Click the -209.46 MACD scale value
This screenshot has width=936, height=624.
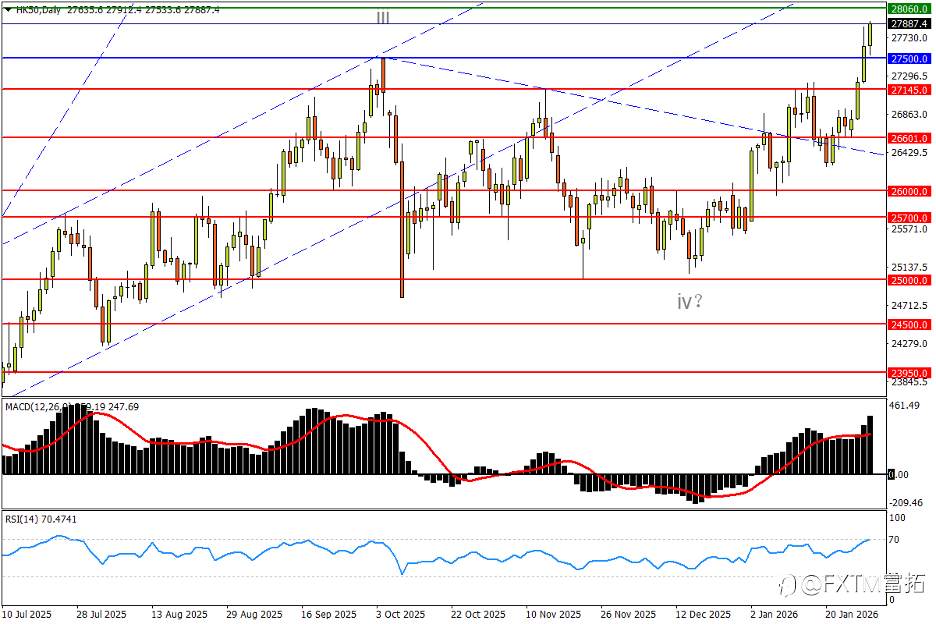[906, 503]
